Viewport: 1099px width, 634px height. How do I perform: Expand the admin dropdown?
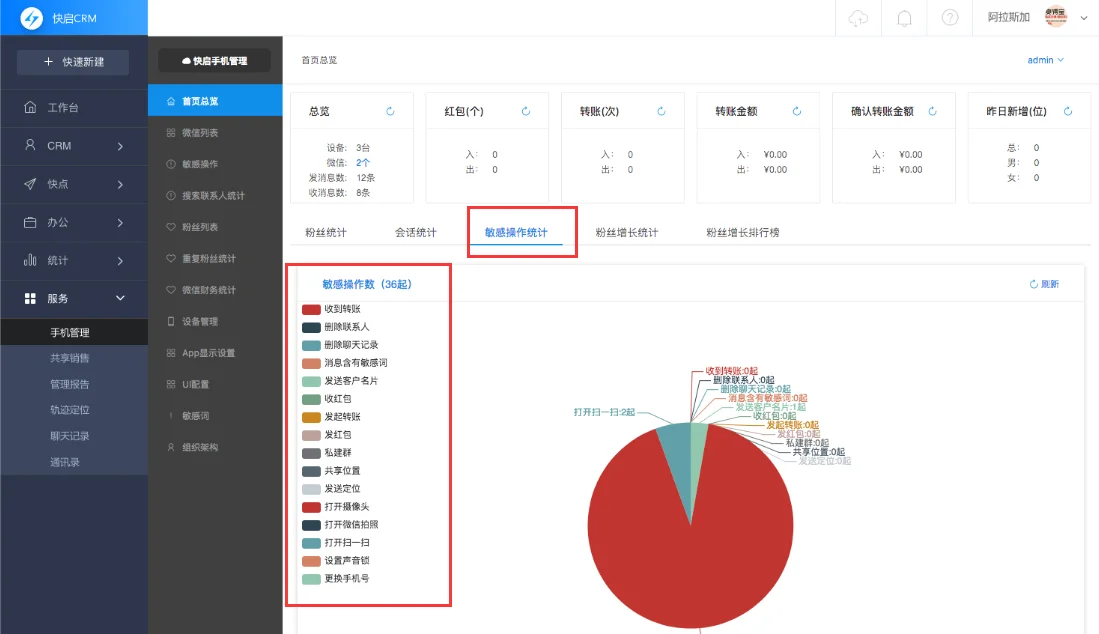coord(1044,58)
